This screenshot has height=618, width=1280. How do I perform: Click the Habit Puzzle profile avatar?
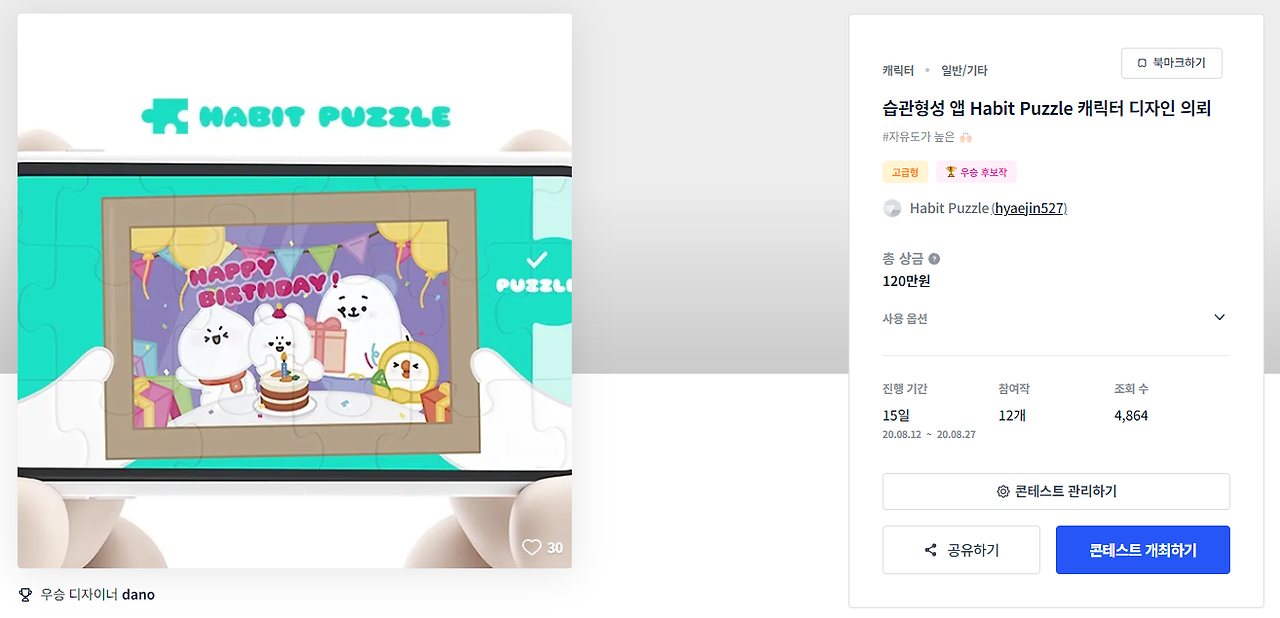[892, 208]
